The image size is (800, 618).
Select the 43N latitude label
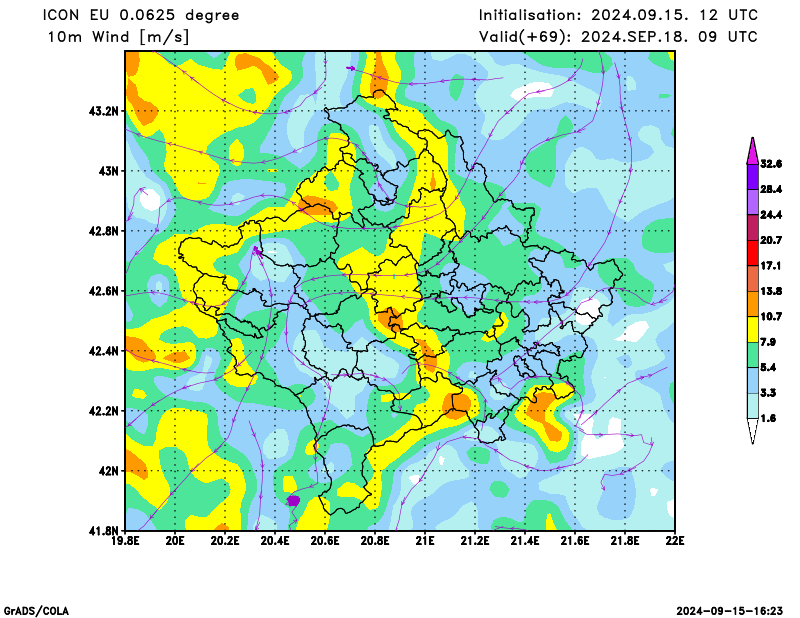pyautogui.click(x=108, y=171)
